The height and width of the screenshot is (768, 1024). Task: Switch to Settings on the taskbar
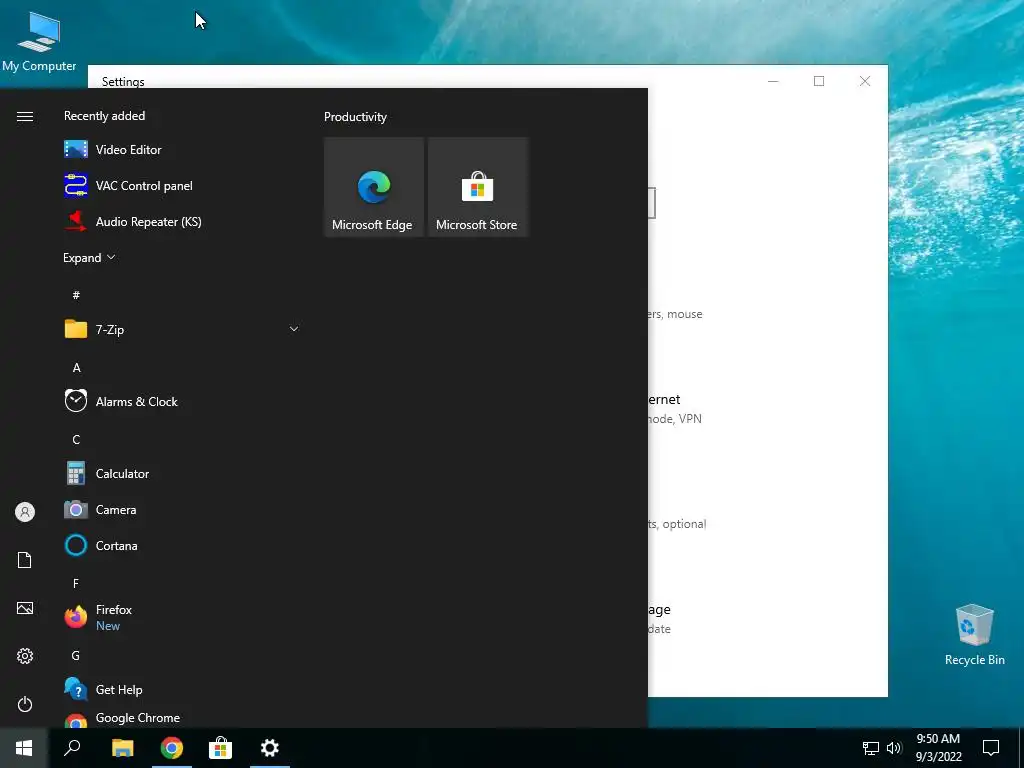[x=270, y=748]
